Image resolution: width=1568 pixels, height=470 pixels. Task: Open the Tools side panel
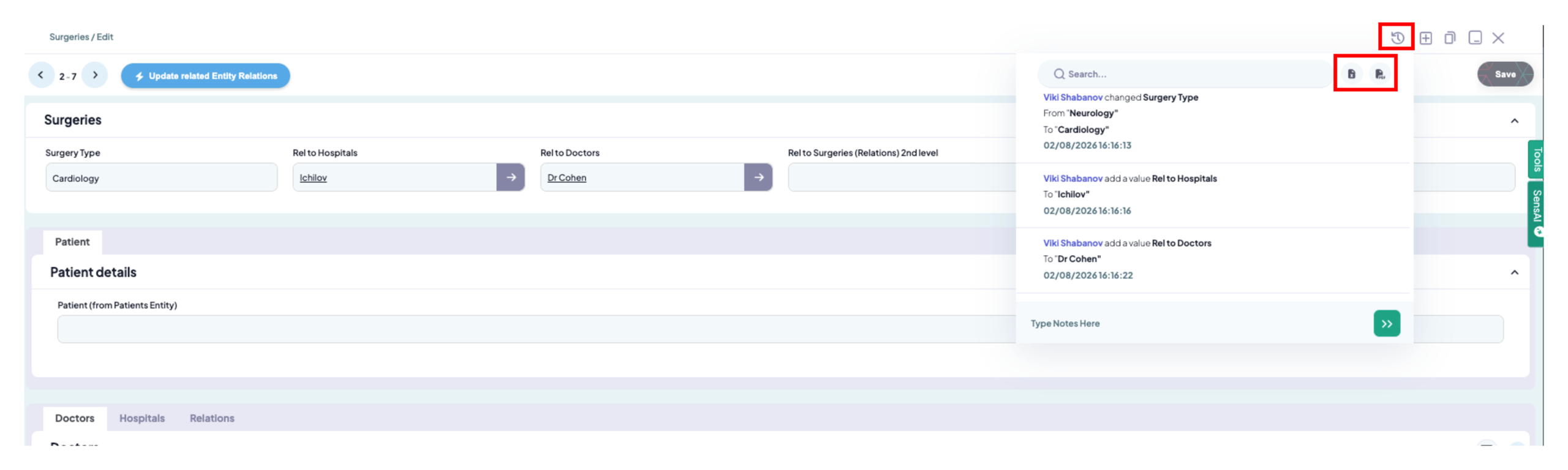point(1536,160)
